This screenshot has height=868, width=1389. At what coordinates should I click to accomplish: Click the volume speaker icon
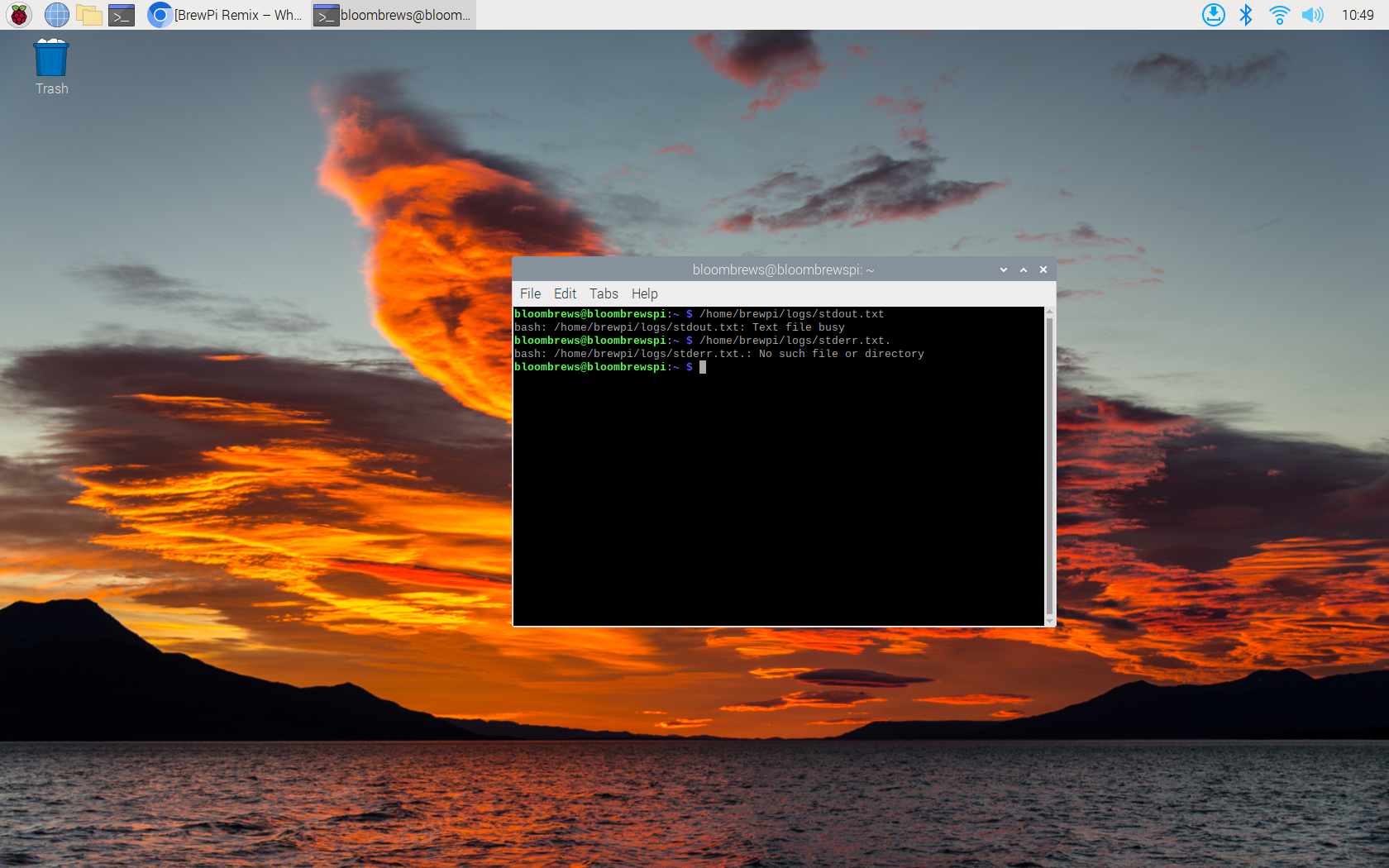coord(1312,15)
